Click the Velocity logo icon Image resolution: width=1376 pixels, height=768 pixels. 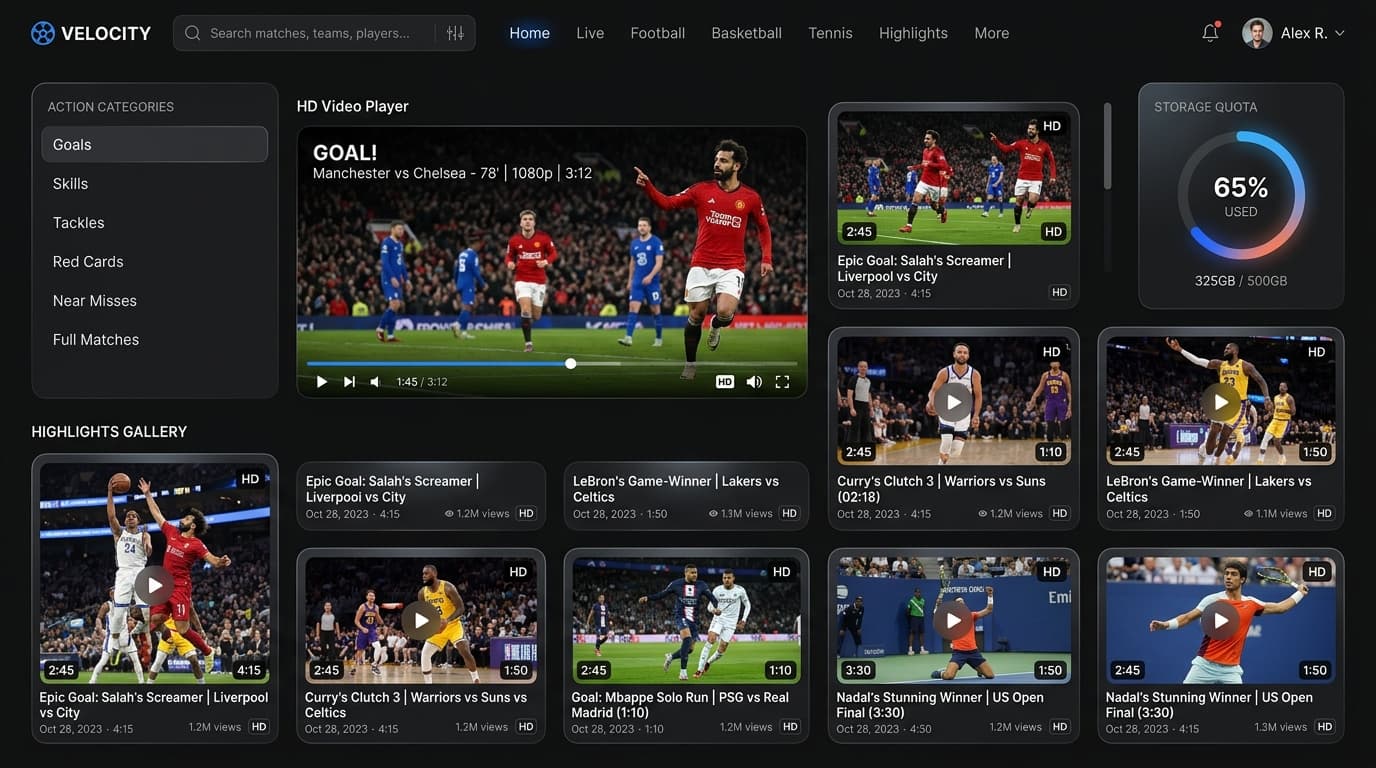point(43,33)
